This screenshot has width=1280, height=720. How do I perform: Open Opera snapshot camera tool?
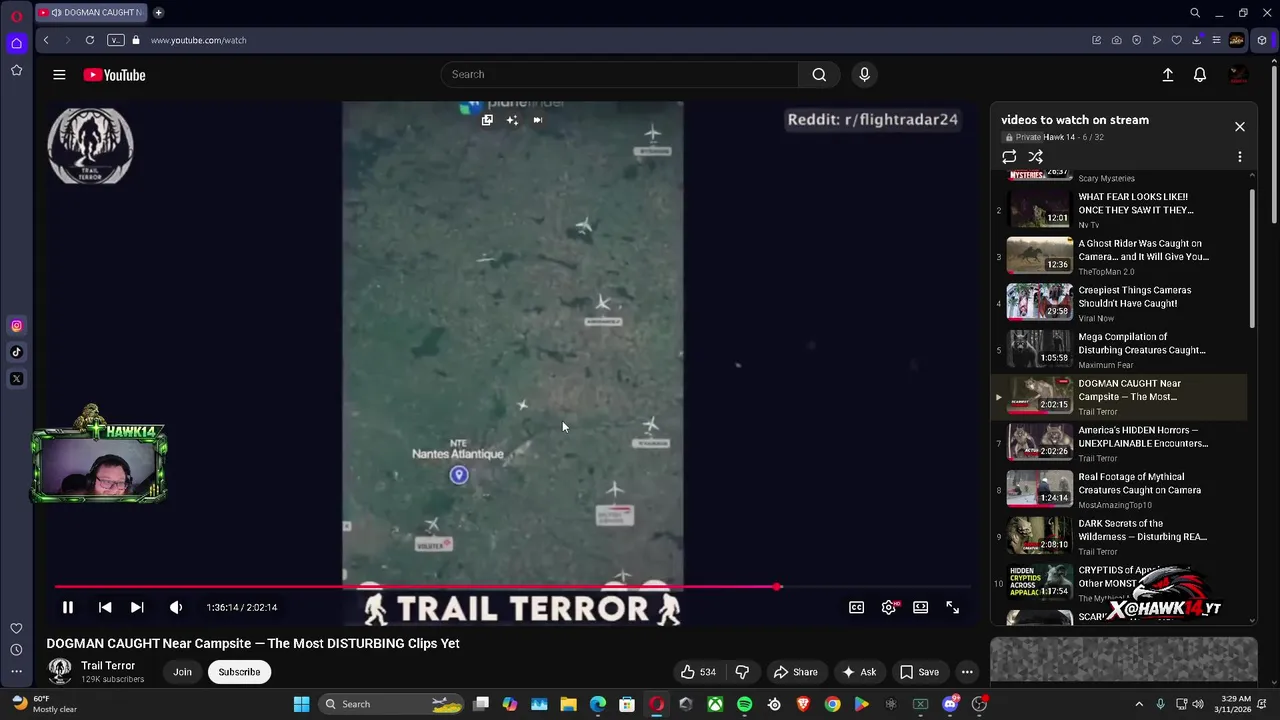tap(1116, 40)
